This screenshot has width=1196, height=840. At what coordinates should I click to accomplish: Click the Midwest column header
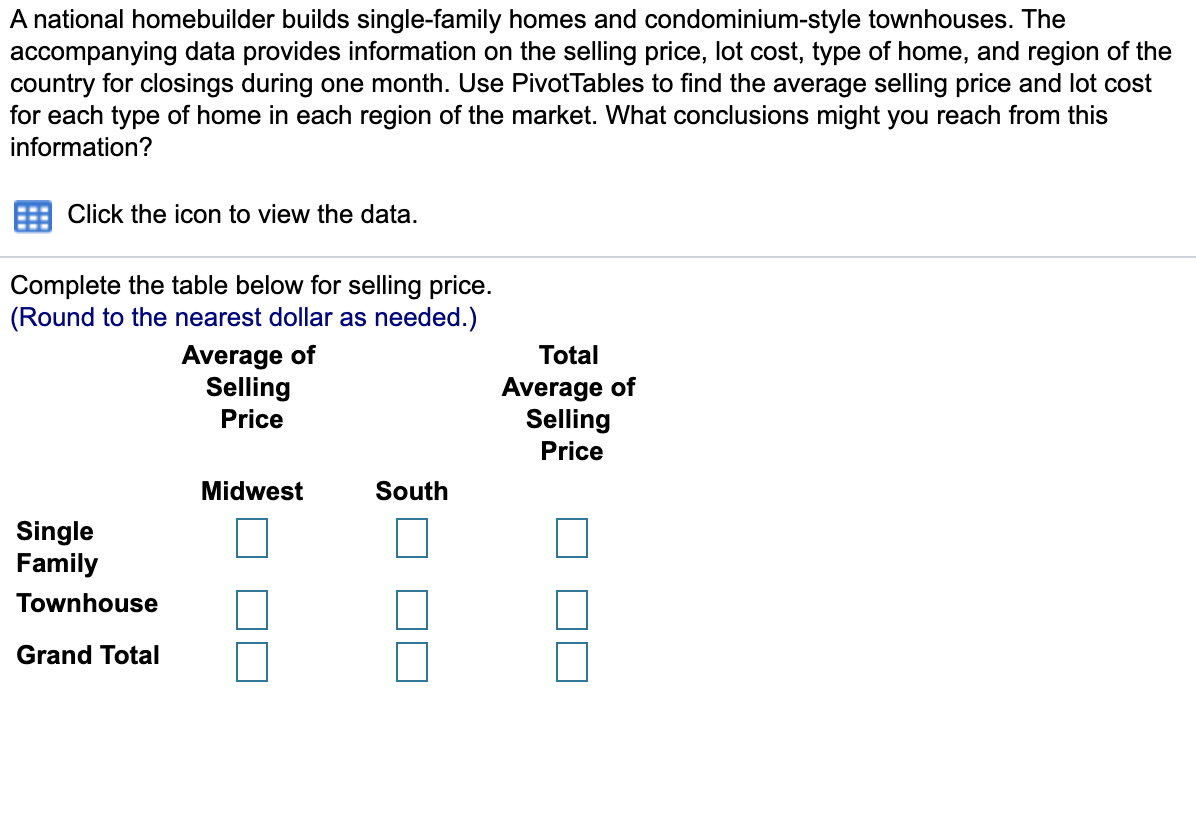(x=251, y=491)
